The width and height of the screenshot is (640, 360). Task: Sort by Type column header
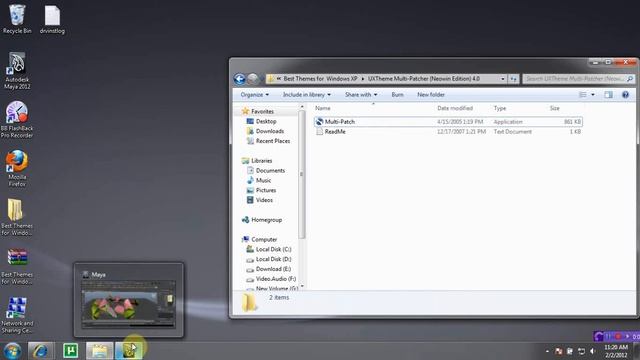(x=500, y=108)
